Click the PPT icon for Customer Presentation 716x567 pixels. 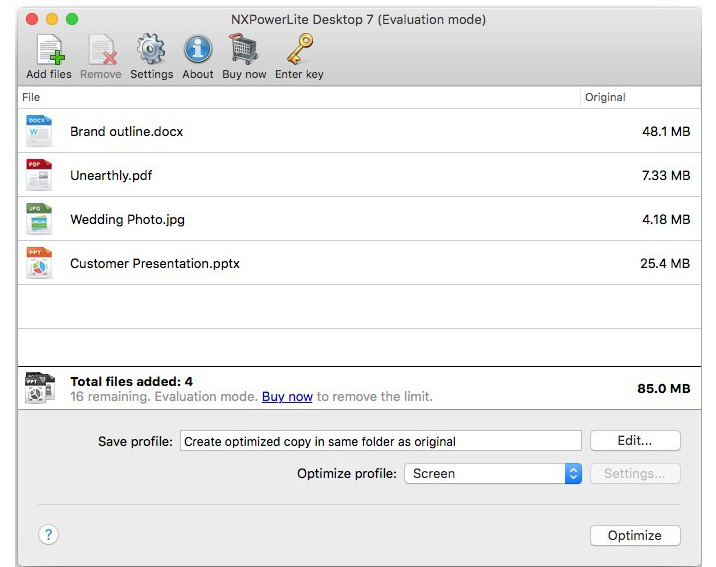tap(39, 263)
